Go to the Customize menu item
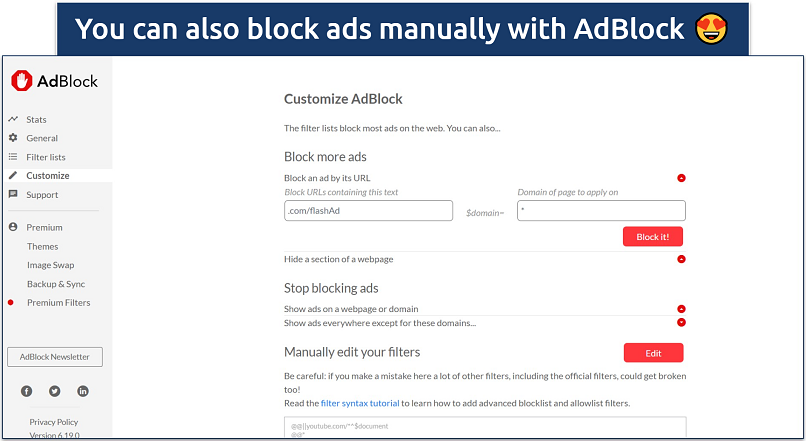 tap(48, 175)
